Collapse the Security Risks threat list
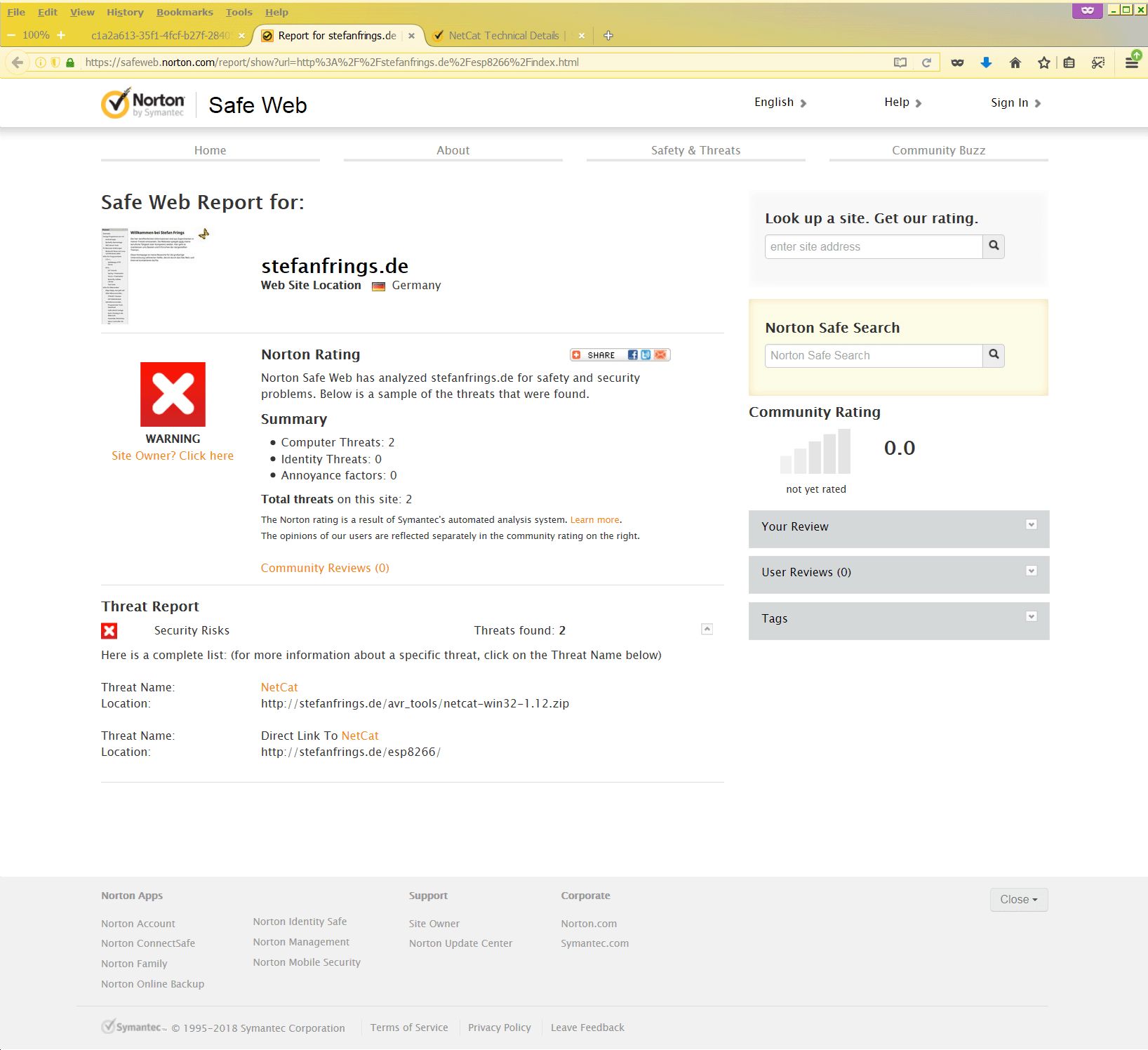 pos(707,630)
